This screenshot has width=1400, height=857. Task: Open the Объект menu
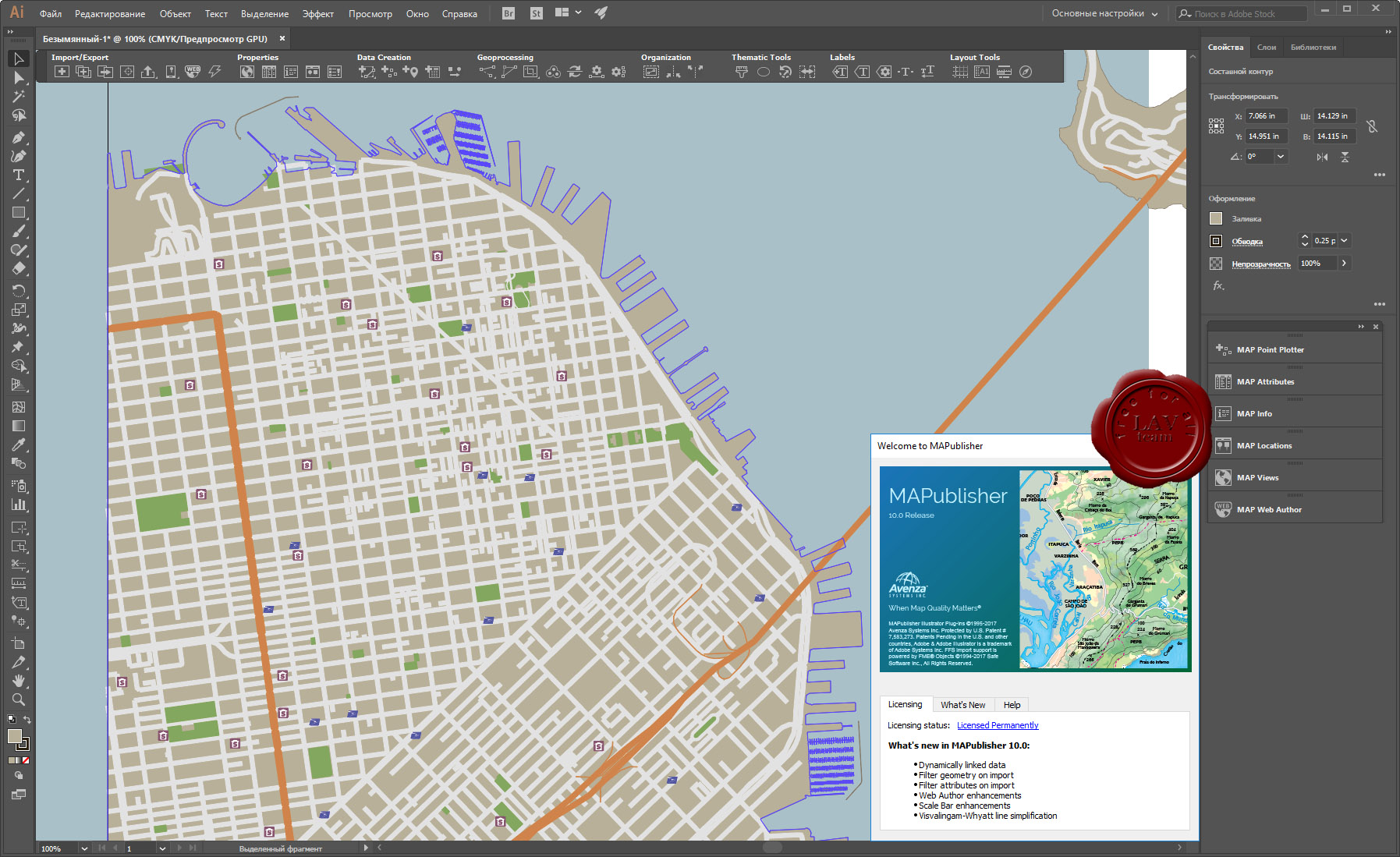pos(175,14)
